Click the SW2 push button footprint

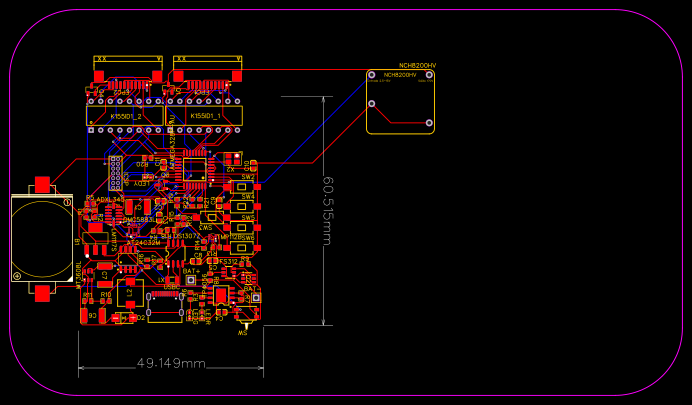242,187
